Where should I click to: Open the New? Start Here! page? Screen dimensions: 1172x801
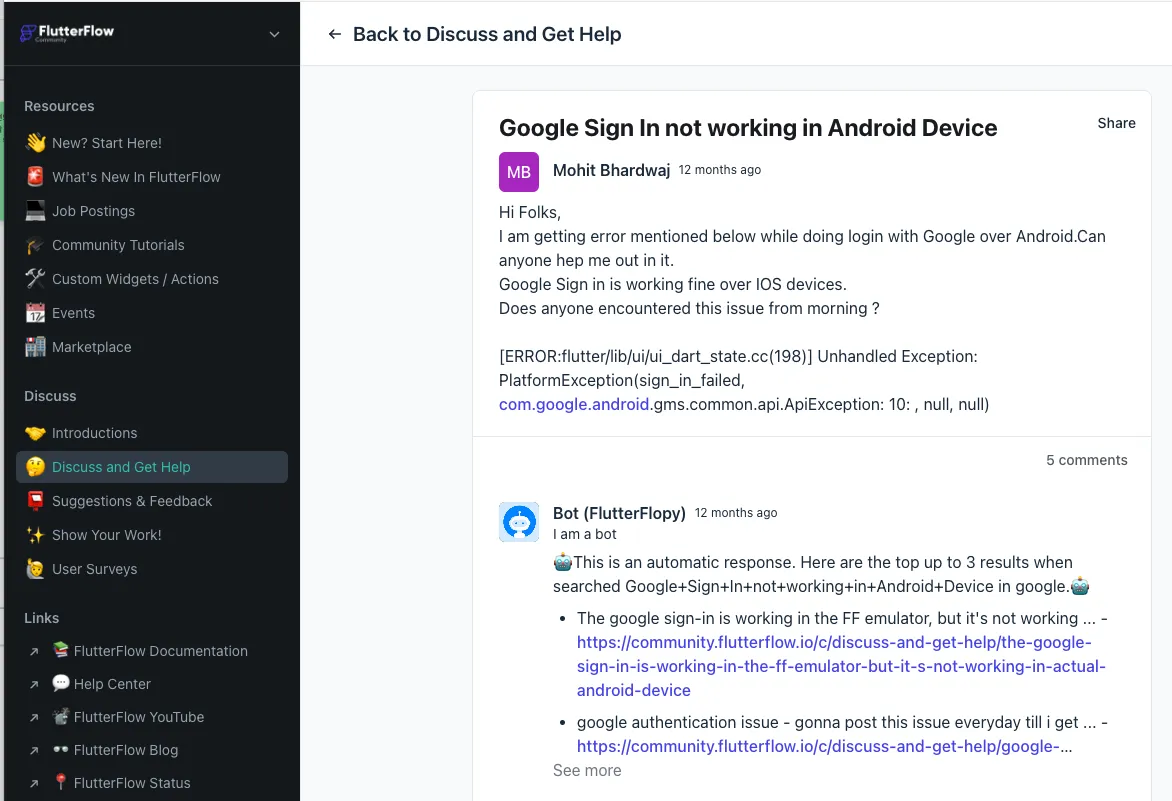tap(106, 143)
